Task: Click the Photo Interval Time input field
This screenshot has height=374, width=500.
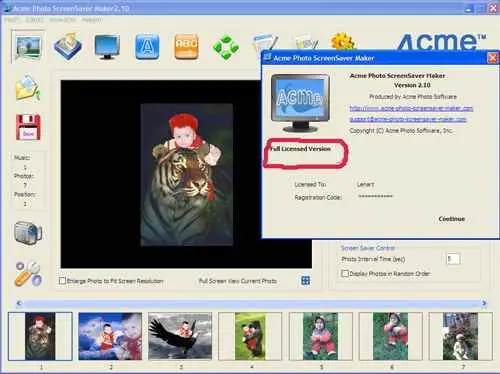Action: pyautogui.click(x=453, y=259)
